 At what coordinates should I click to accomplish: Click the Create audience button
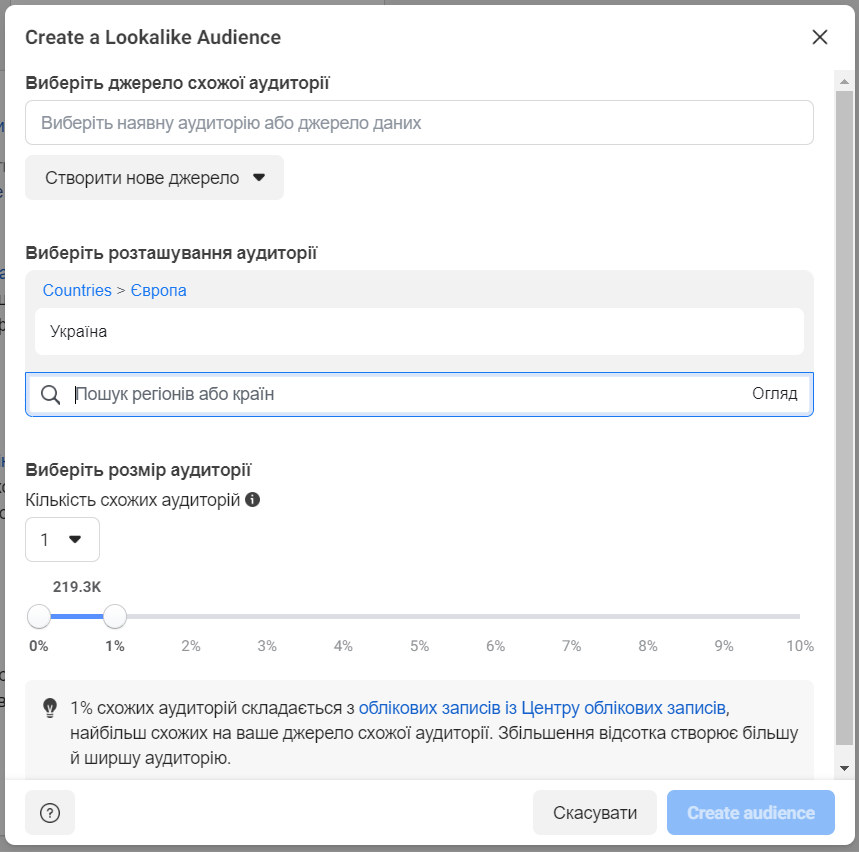coord(750,813)
